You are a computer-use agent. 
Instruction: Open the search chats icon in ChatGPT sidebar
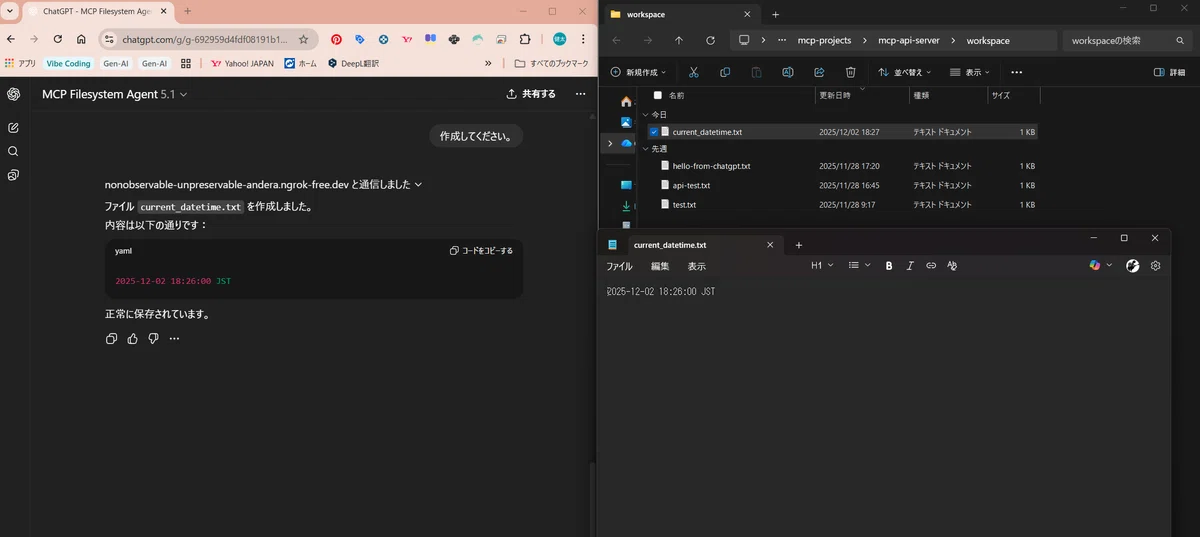pyautogui.click(x=13, y=151)
